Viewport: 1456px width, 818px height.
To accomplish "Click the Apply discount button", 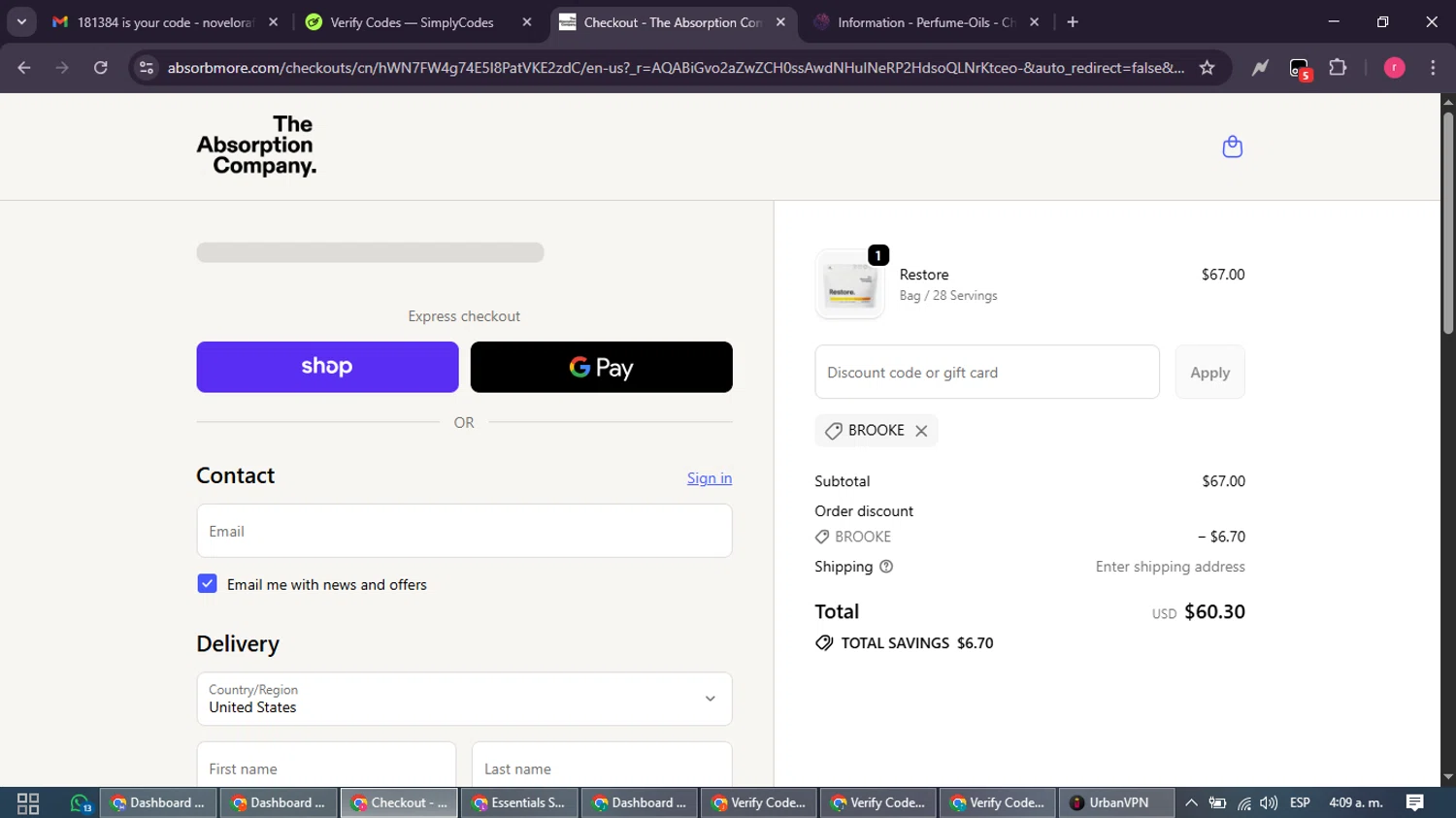I will [1209, 373].
